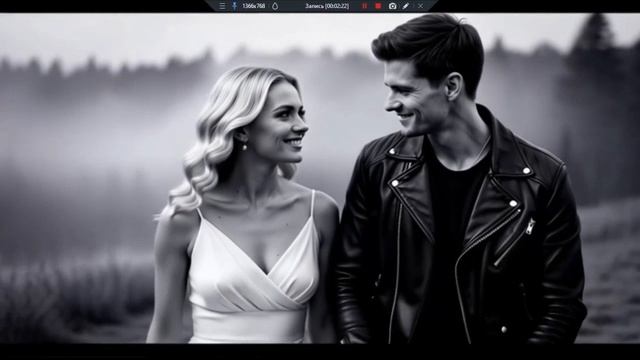
Task: Click the 1366x768 resolution label
Action: (x=253, y=6)
